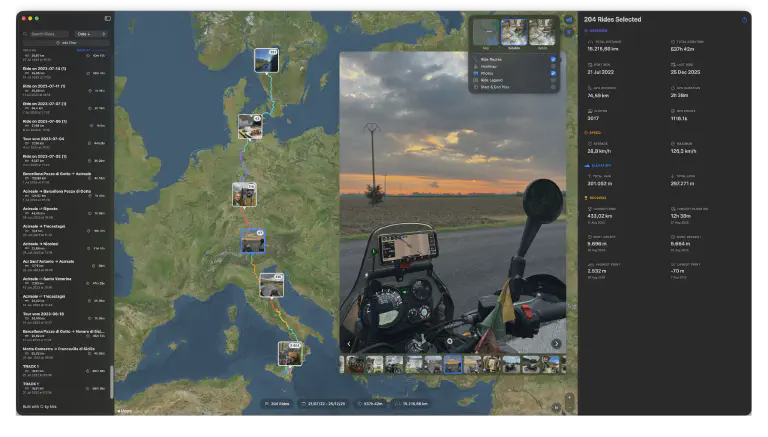Toggle the Ride Routes checkbox
The image size is (768, 437).
click(x=553, y=59)
